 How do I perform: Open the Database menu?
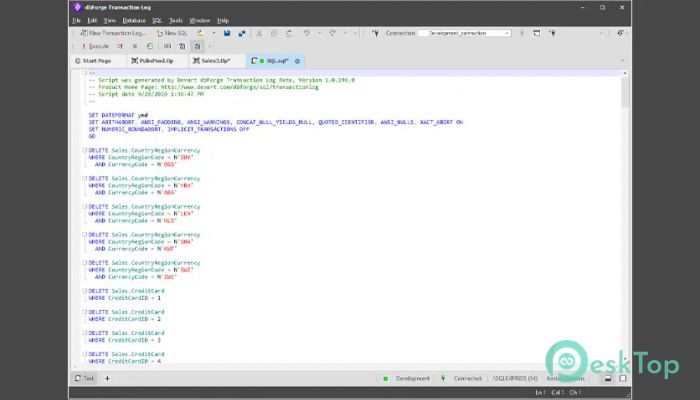pyautogui.click(x=134, y=21)
